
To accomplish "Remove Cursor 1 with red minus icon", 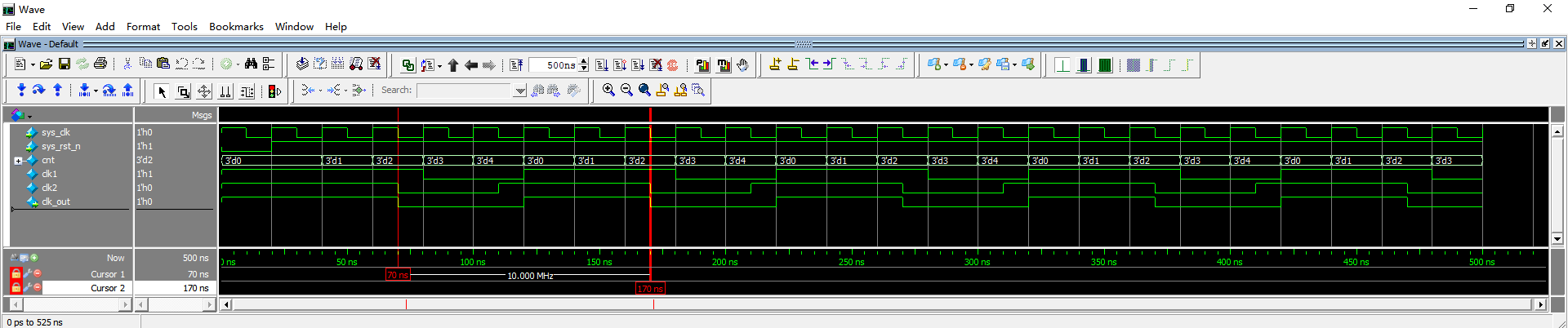I will 38,274.
